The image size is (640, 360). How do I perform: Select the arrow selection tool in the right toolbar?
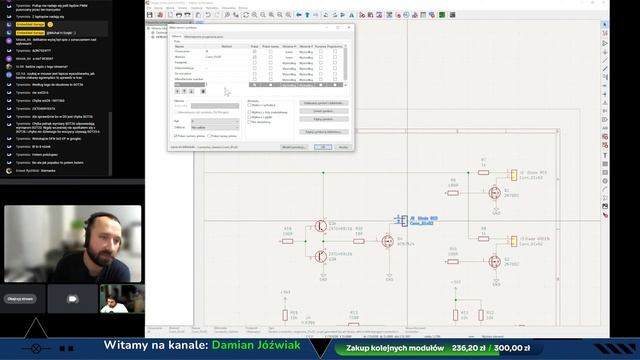(605, 24)
